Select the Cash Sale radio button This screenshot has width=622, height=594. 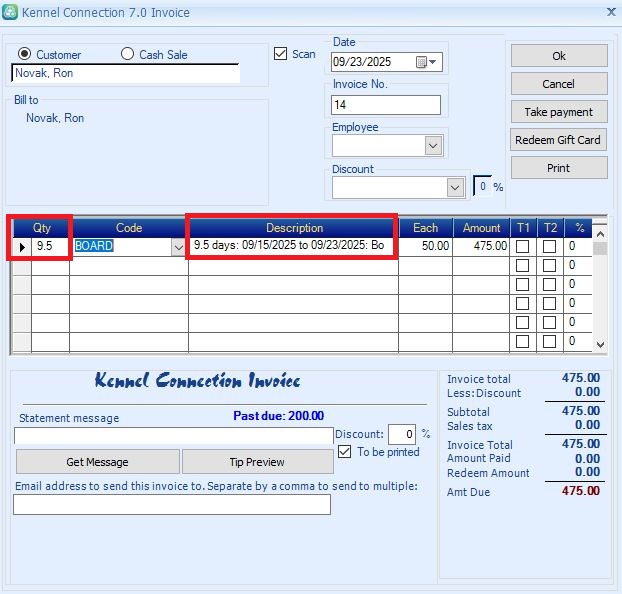127,54
